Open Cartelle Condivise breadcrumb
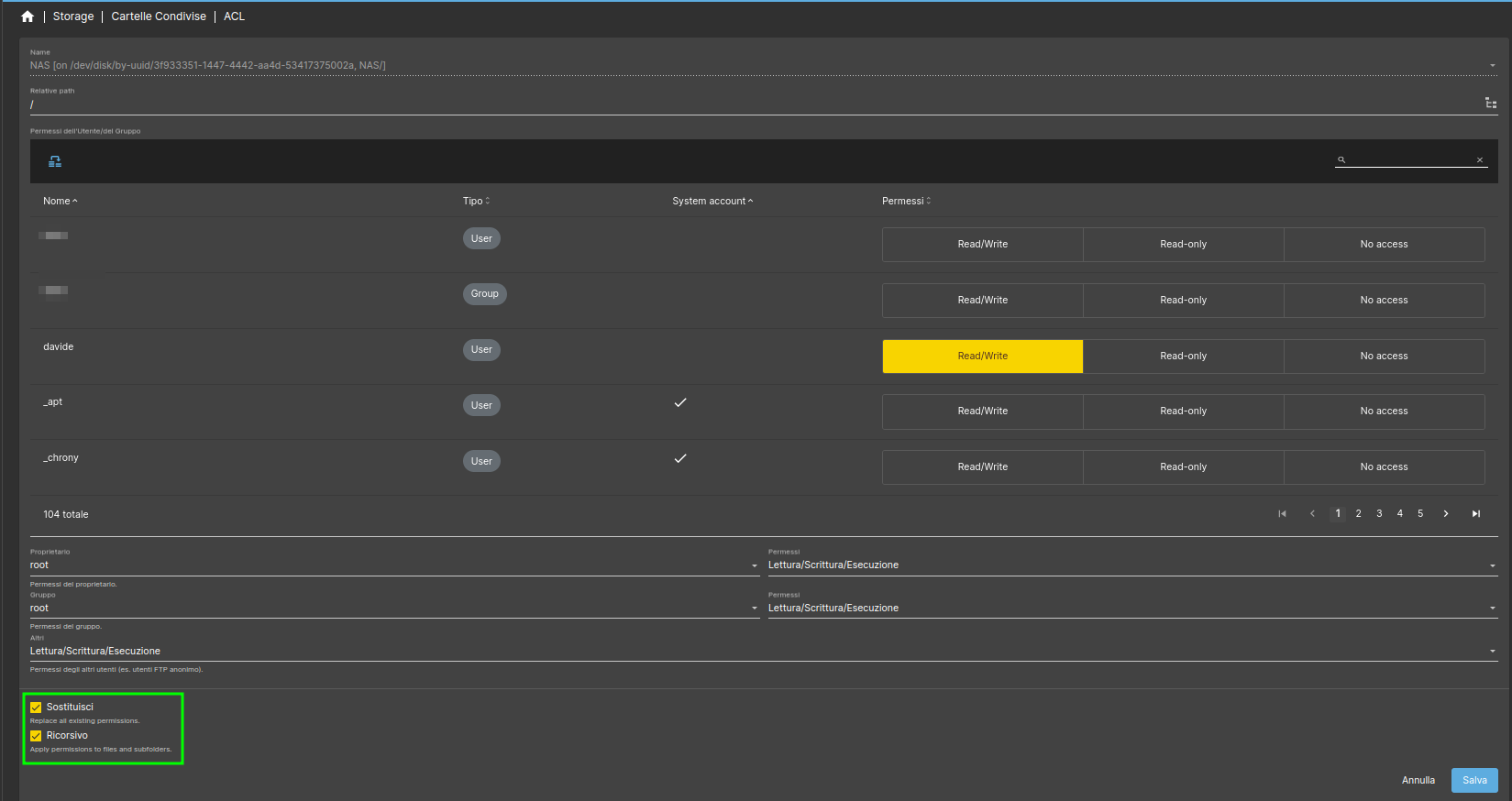The height and width of the screenshot is (801, 1512). click(x=159, y=16)
